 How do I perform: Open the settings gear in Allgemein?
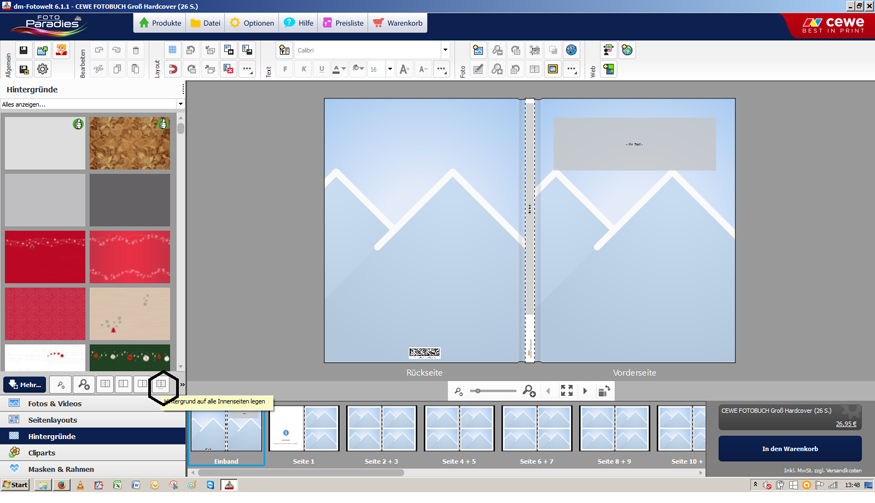(x=43, y=69)
